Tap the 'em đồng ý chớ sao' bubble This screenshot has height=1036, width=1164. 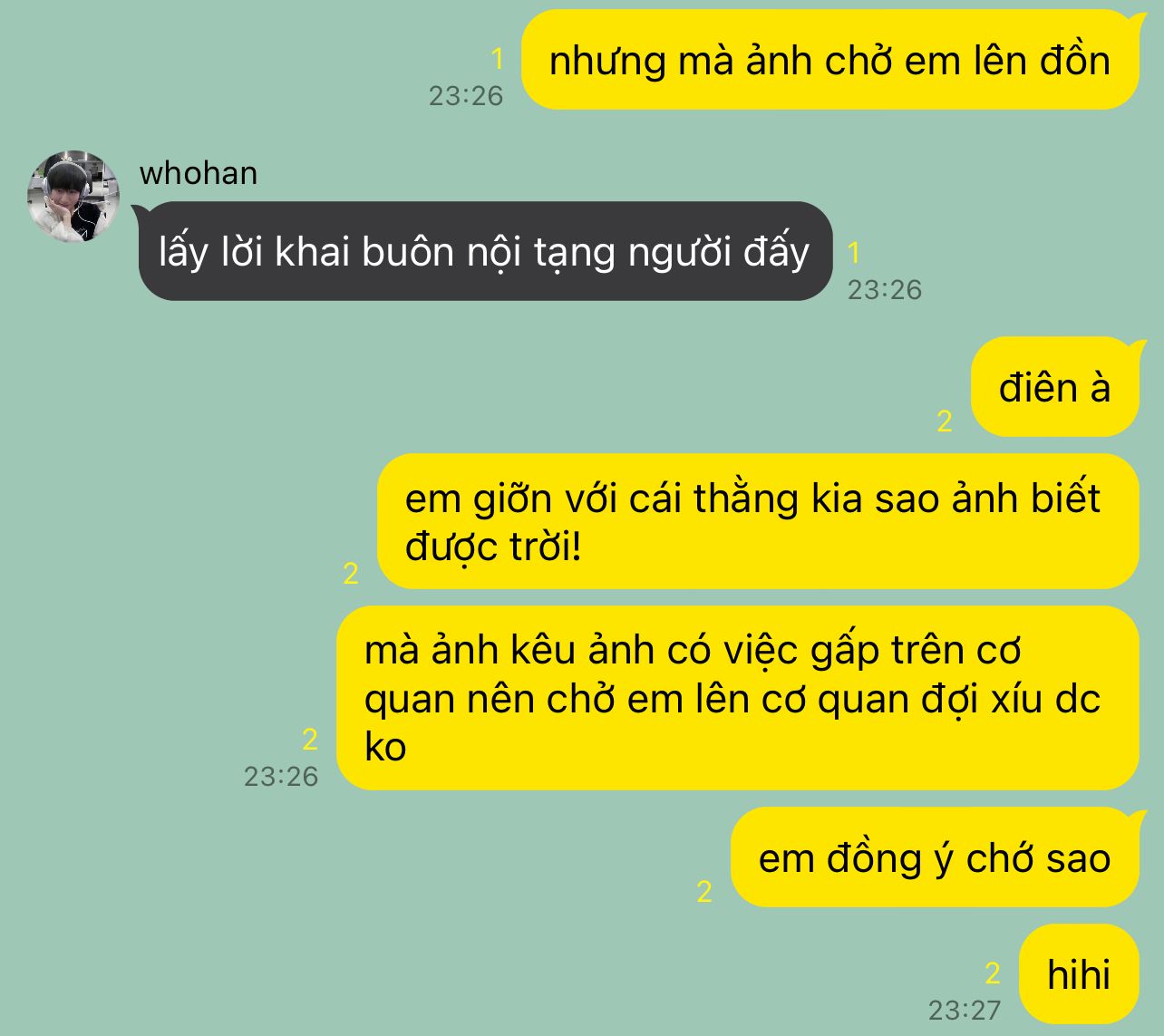point(935,857)
